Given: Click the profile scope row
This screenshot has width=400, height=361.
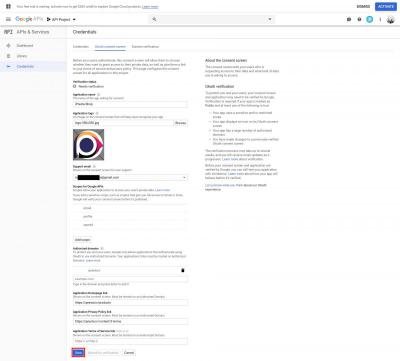Looking at the screenshot, I should click(x=130, y=216).
